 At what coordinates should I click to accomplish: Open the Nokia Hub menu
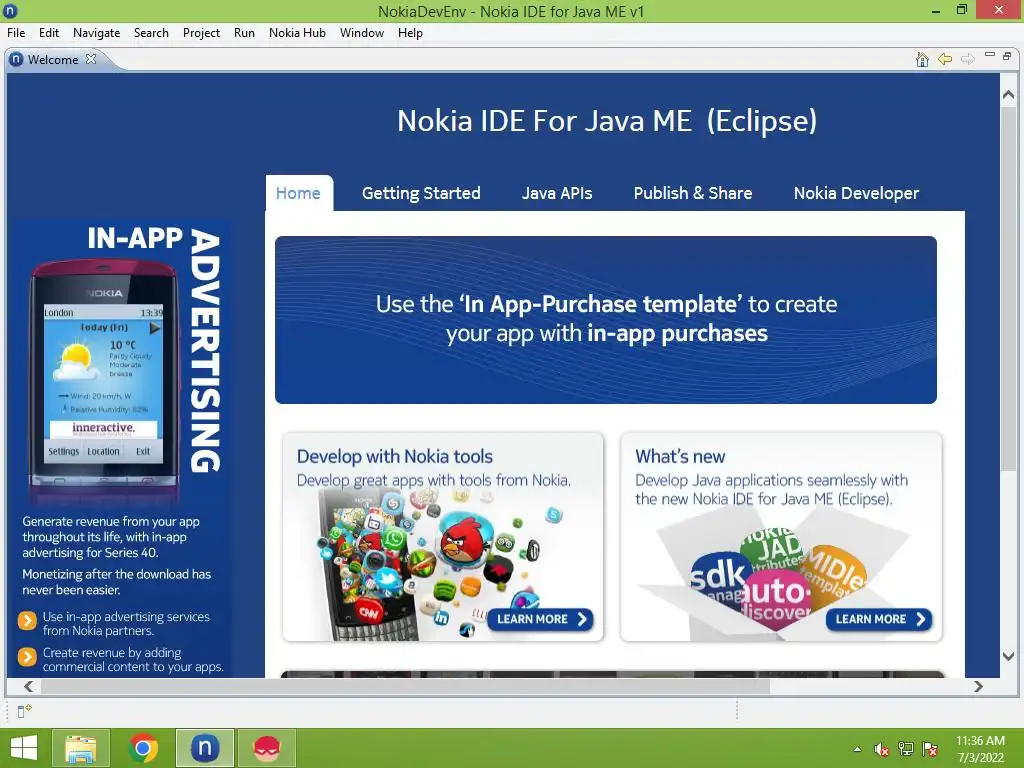click(x=297, y=33)
